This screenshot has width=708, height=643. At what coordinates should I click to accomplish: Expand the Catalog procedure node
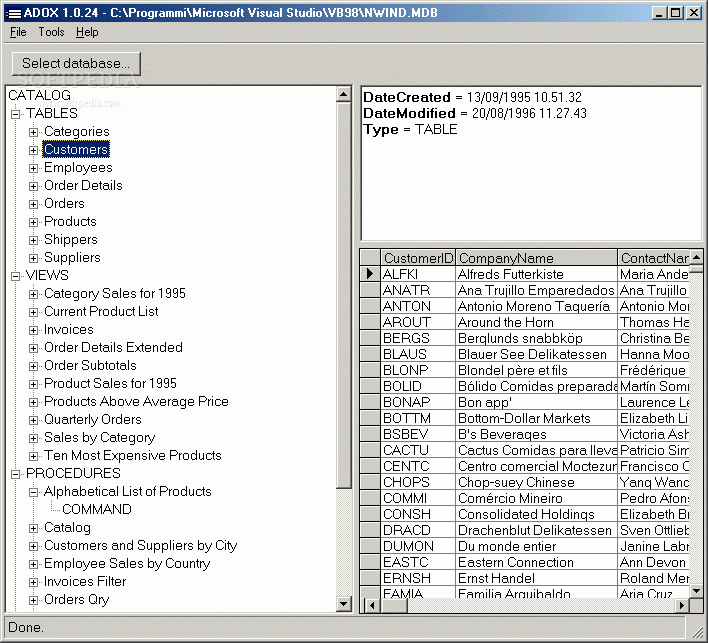[33, 528]
